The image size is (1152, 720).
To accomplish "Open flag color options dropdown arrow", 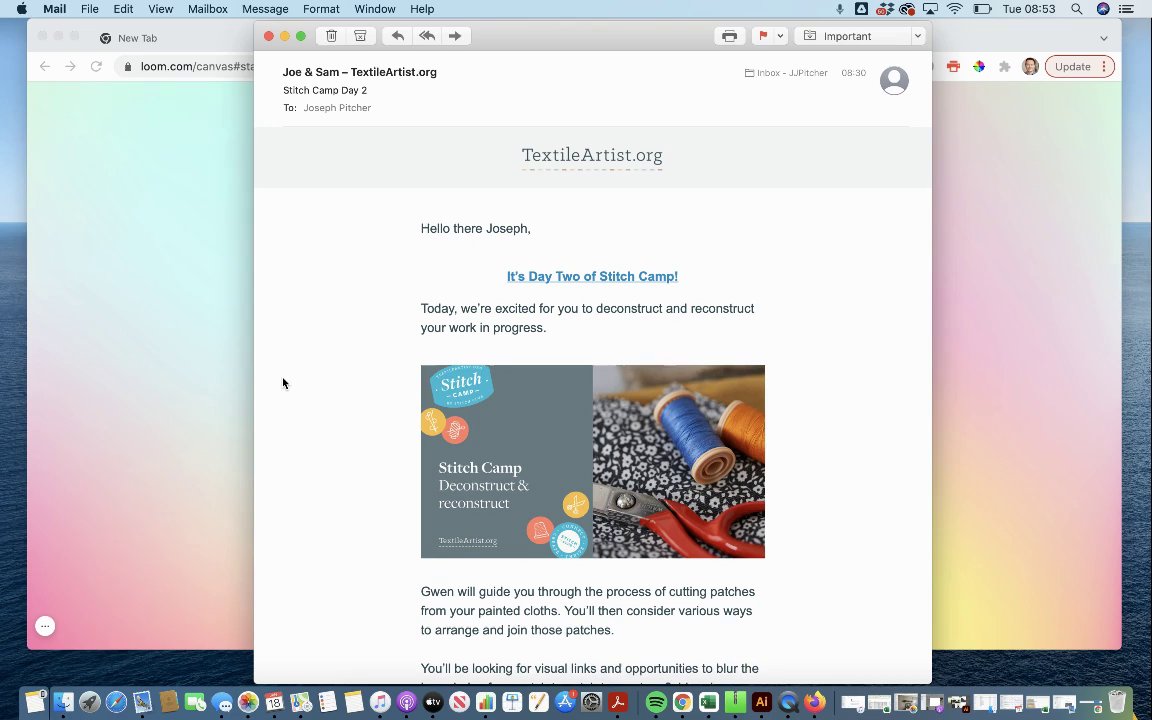I will 780,36.
